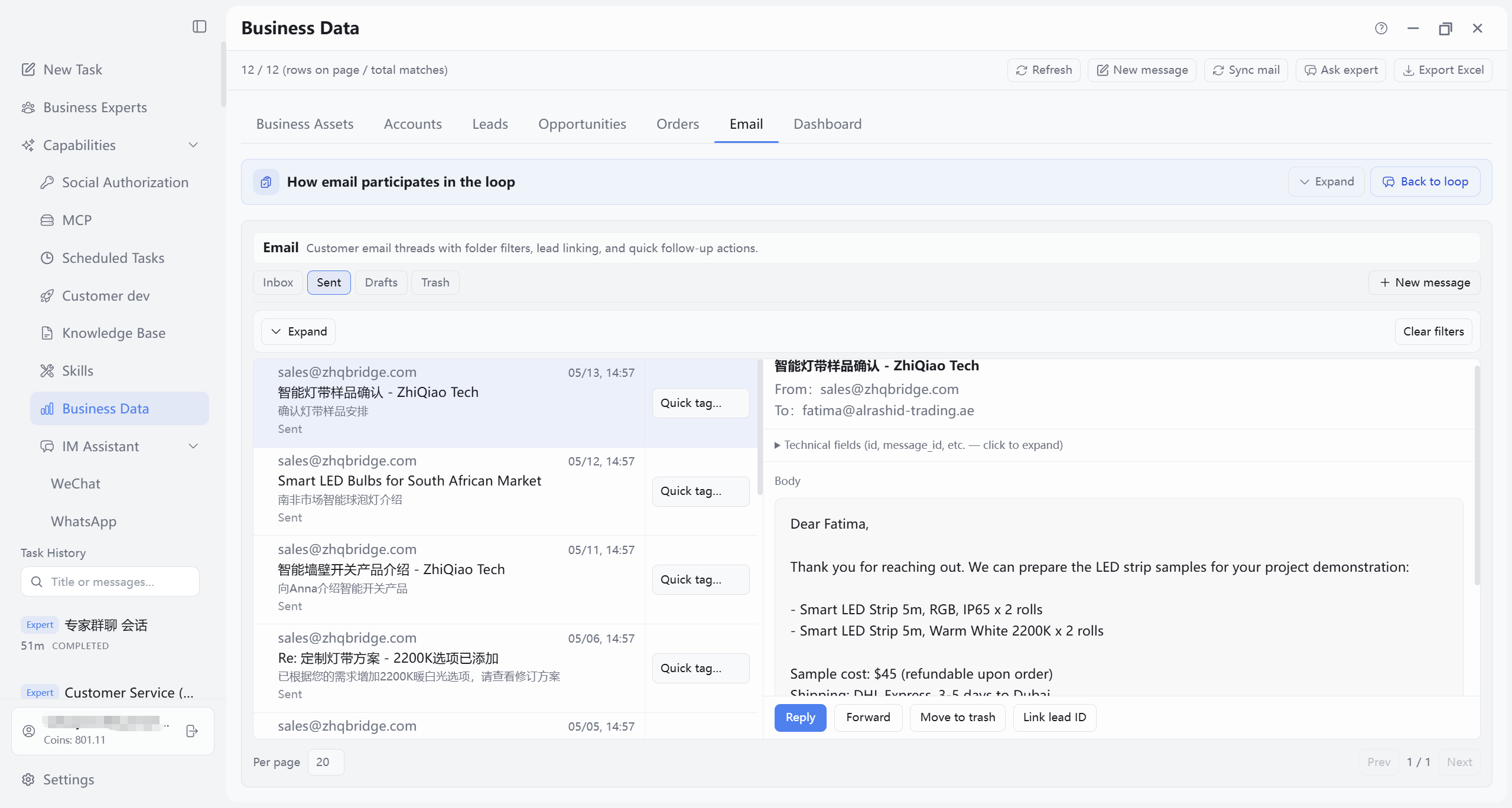
Task: Open the help question mark icon
Action: click(1381, 28)
